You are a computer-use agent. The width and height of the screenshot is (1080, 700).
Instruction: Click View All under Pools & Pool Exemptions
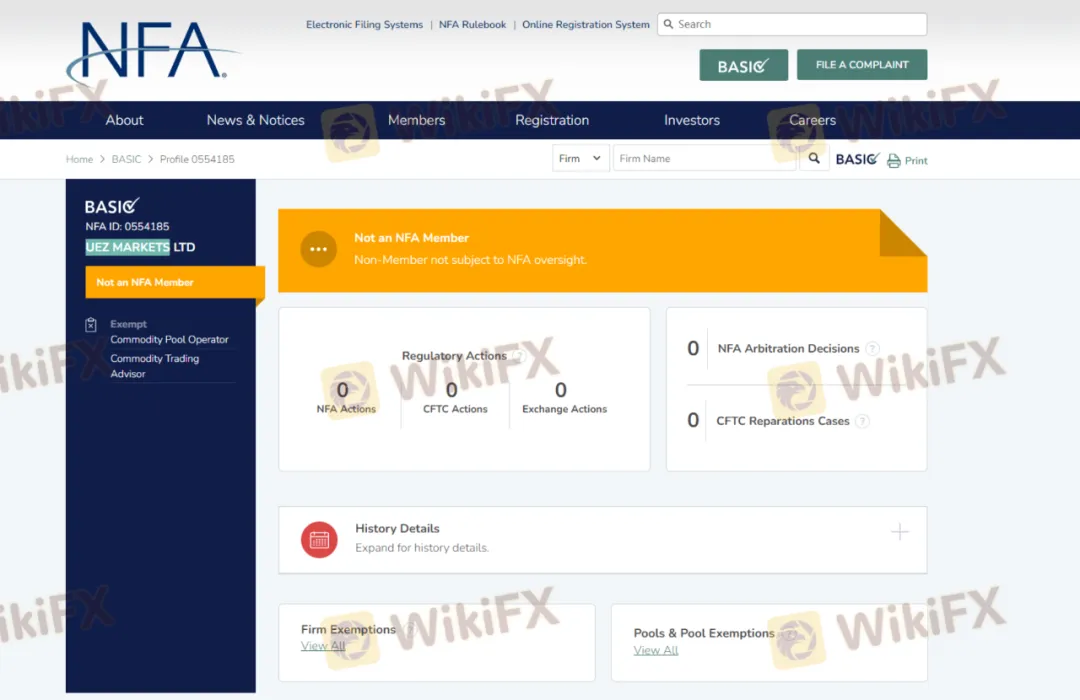coord(656,650)
